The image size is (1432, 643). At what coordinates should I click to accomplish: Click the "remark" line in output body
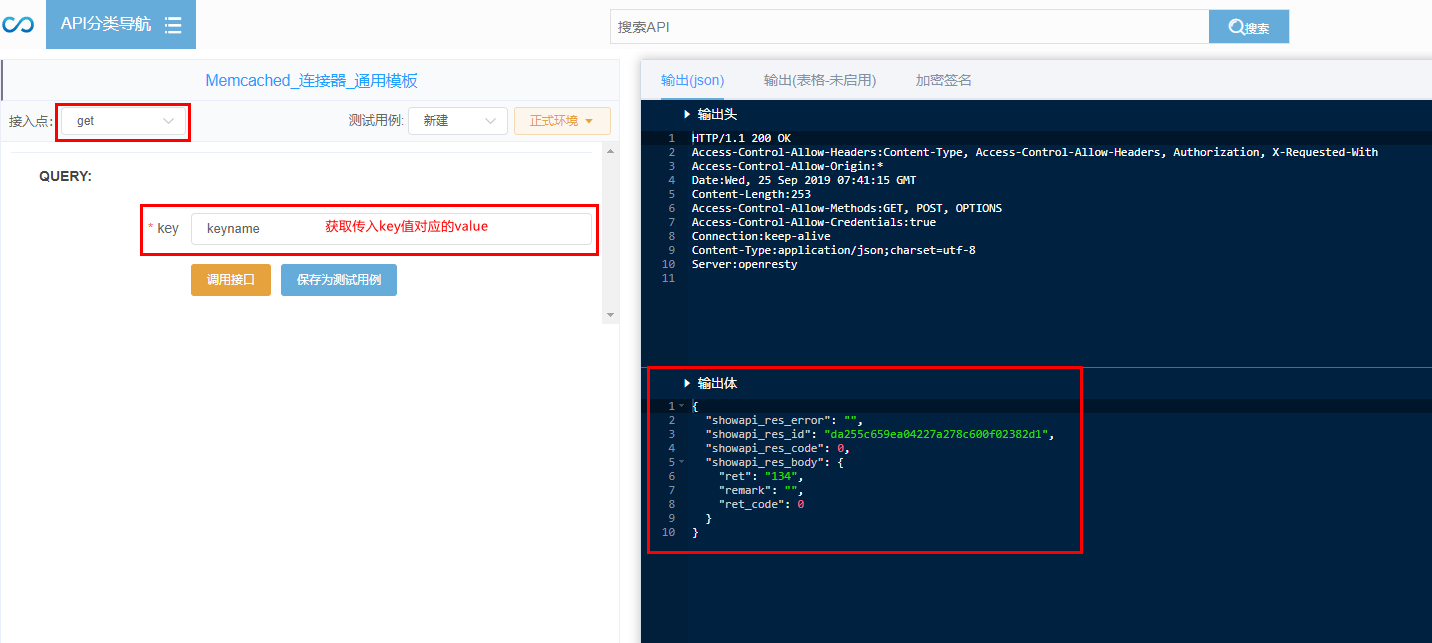(x=760, y=491)
